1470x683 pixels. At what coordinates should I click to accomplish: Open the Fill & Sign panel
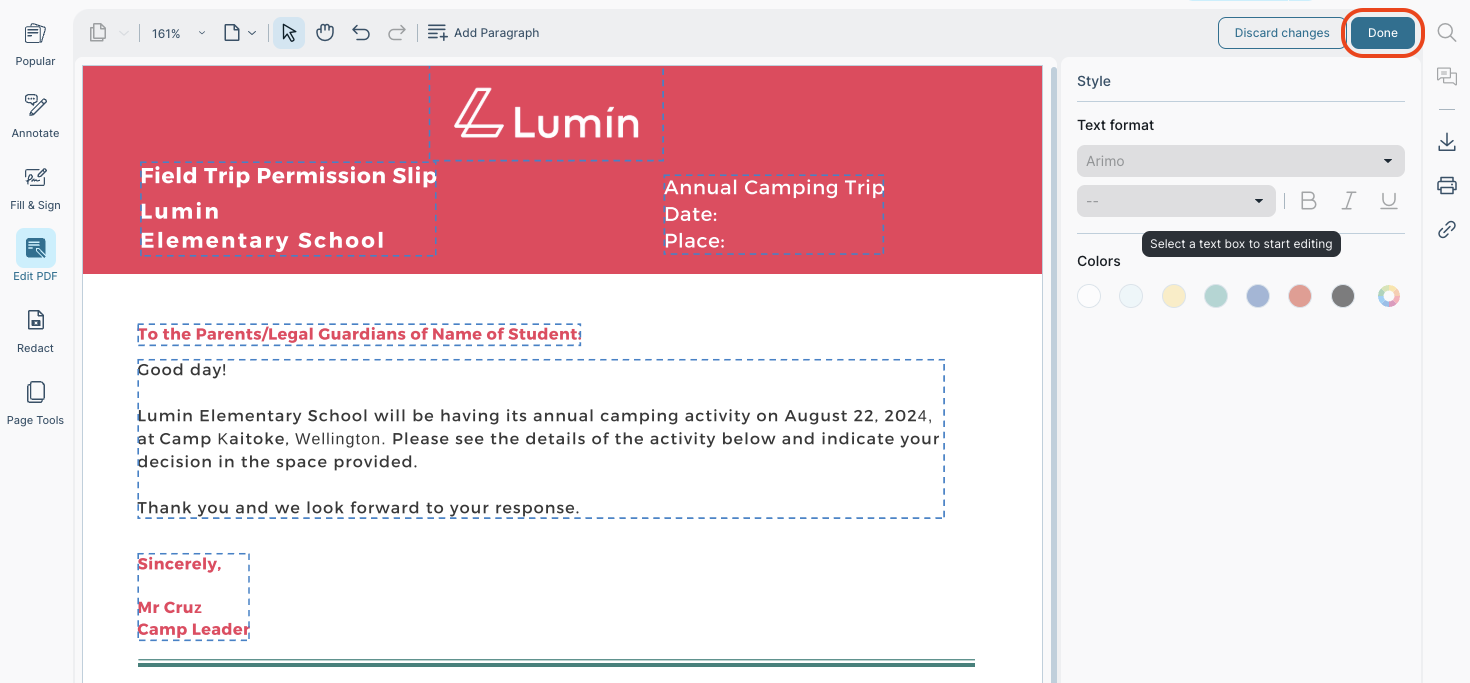click(35, 186)
